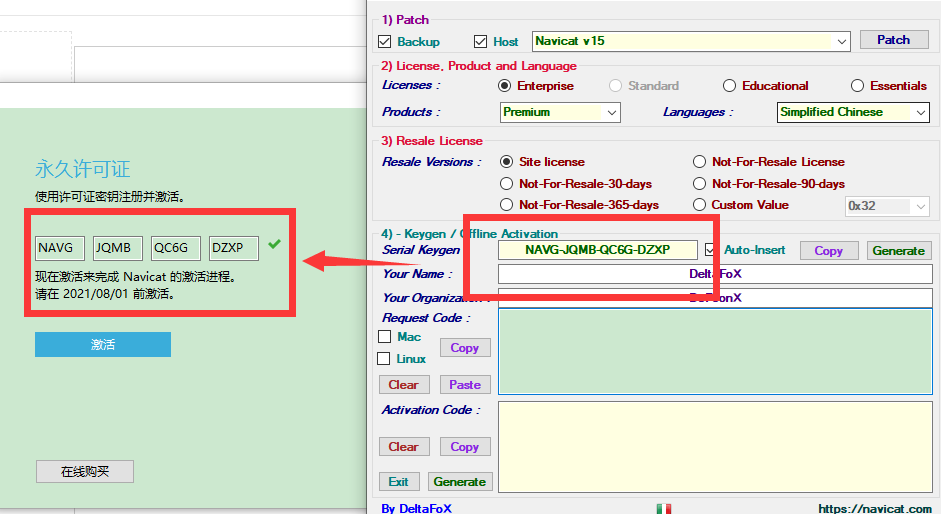
Task: Select the Custom Value radio option
Action: [699, 205]
